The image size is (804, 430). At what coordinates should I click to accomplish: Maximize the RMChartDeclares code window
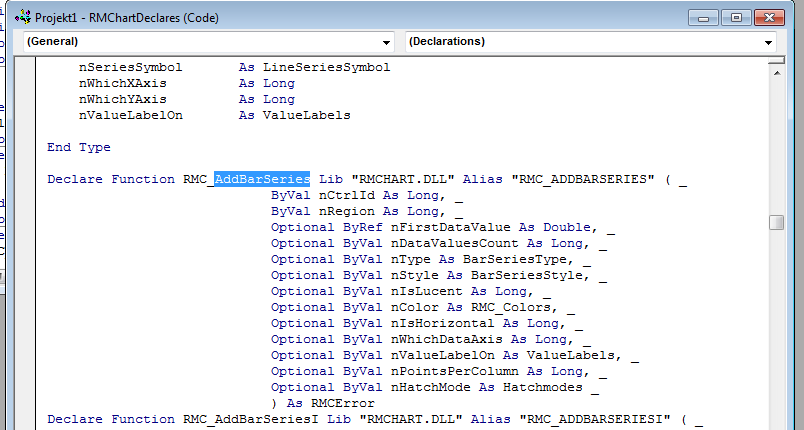736,18
